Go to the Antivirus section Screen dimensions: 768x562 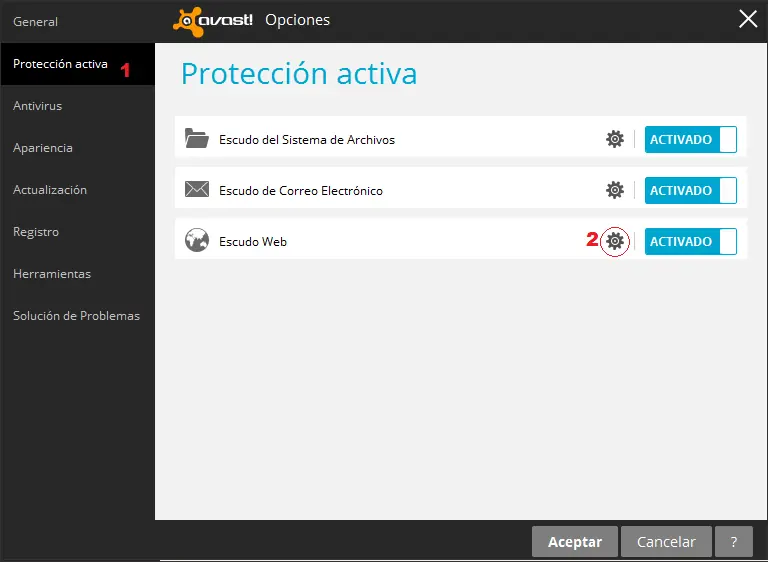point(77,106)
